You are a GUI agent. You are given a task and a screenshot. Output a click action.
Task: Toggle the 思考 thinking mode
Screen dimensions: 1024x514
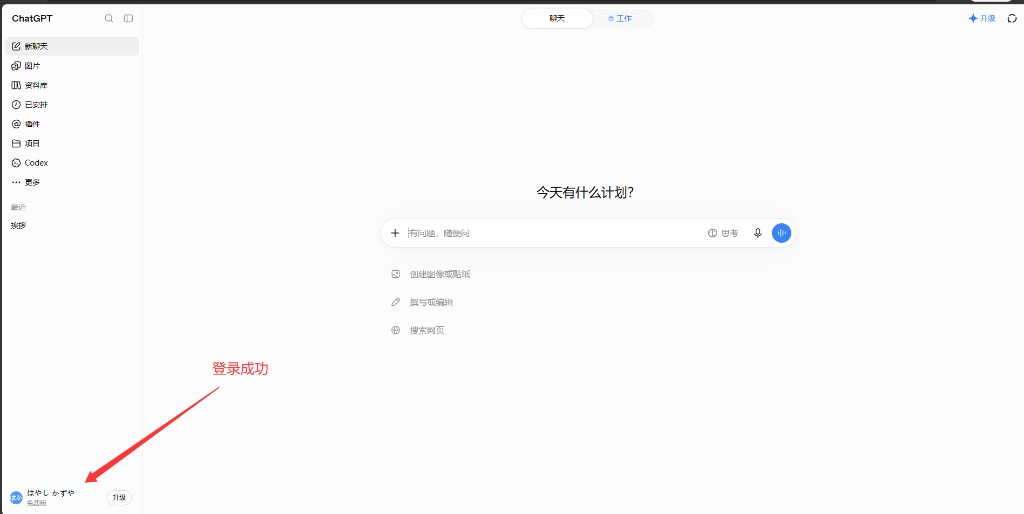[723, 233]
